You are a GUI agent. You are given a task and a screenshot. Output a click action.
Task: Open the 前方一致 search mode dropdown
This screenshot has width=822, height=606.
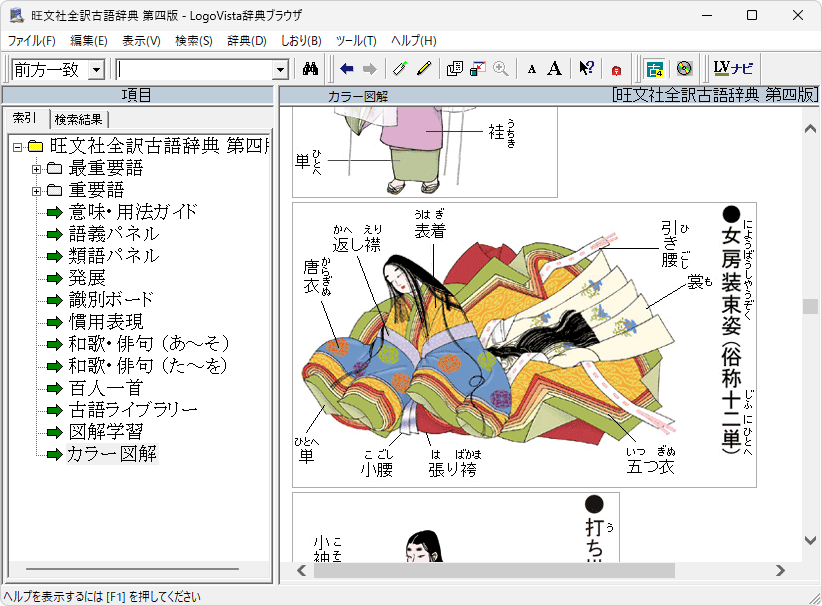point(96,69)
